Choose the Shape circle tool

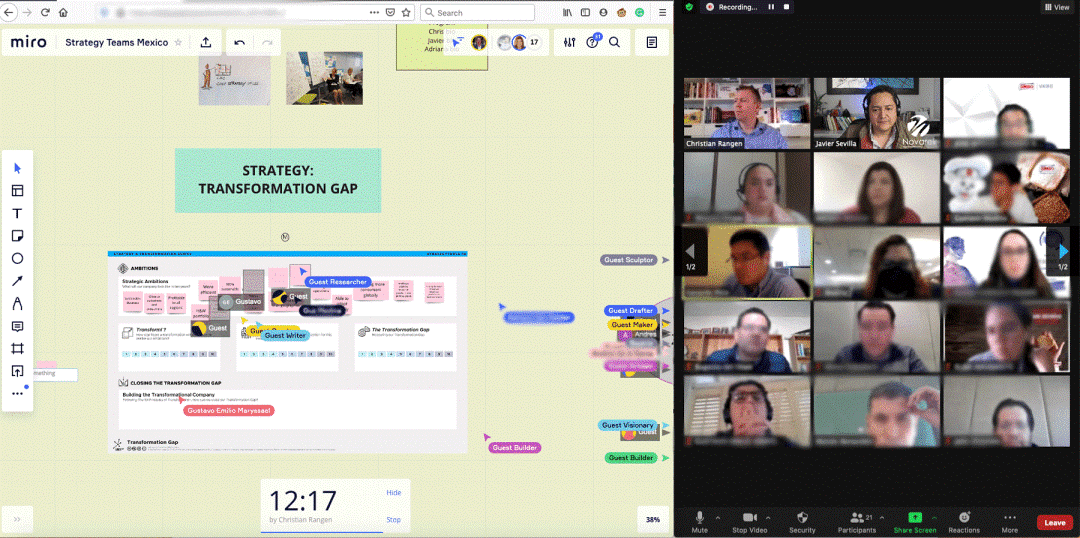[17, 259]
